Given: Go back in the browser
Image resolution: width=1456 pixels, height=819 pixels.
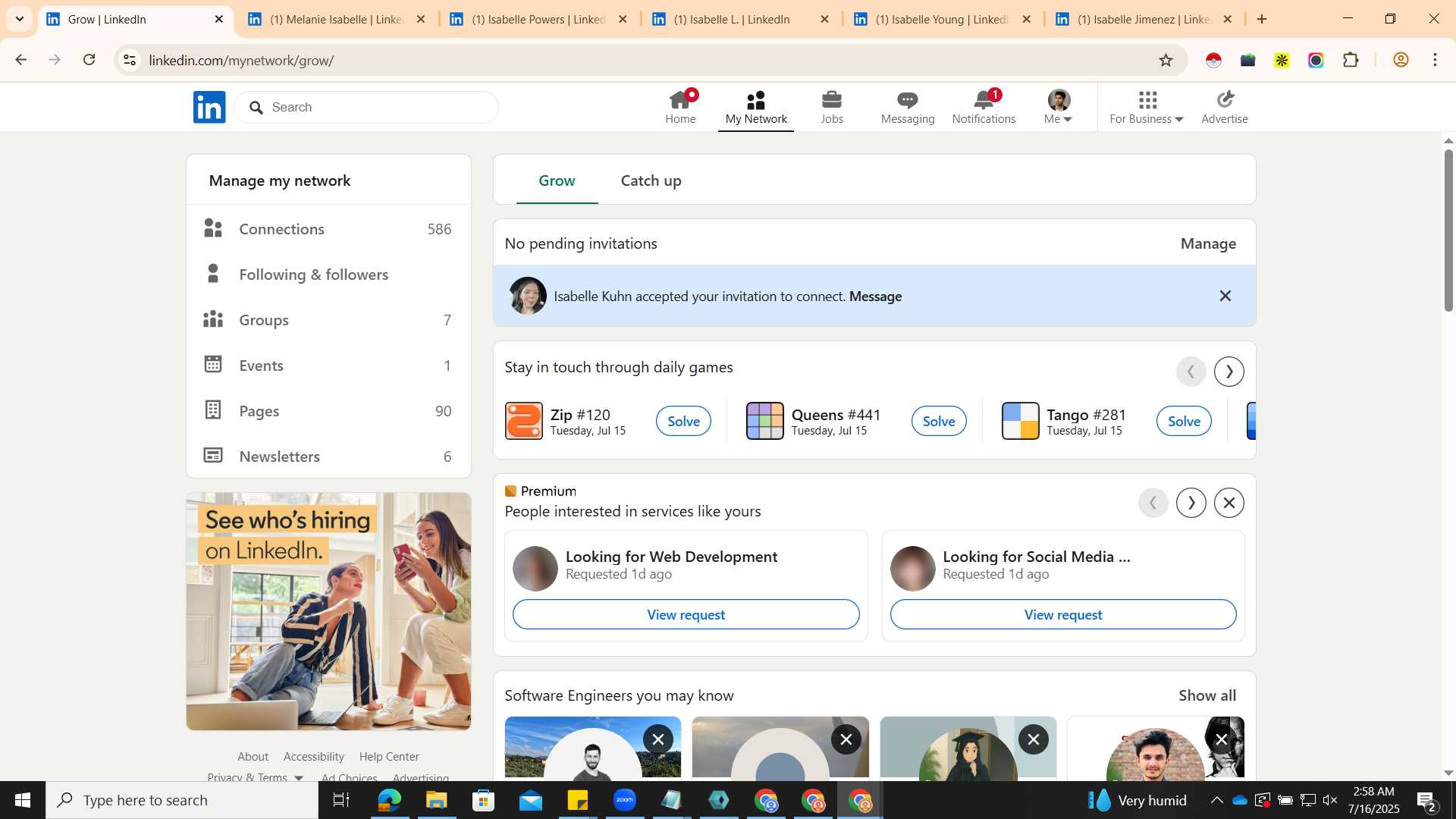Looking at the screenshot, I should pyautogui.click(x=21, y=60).
